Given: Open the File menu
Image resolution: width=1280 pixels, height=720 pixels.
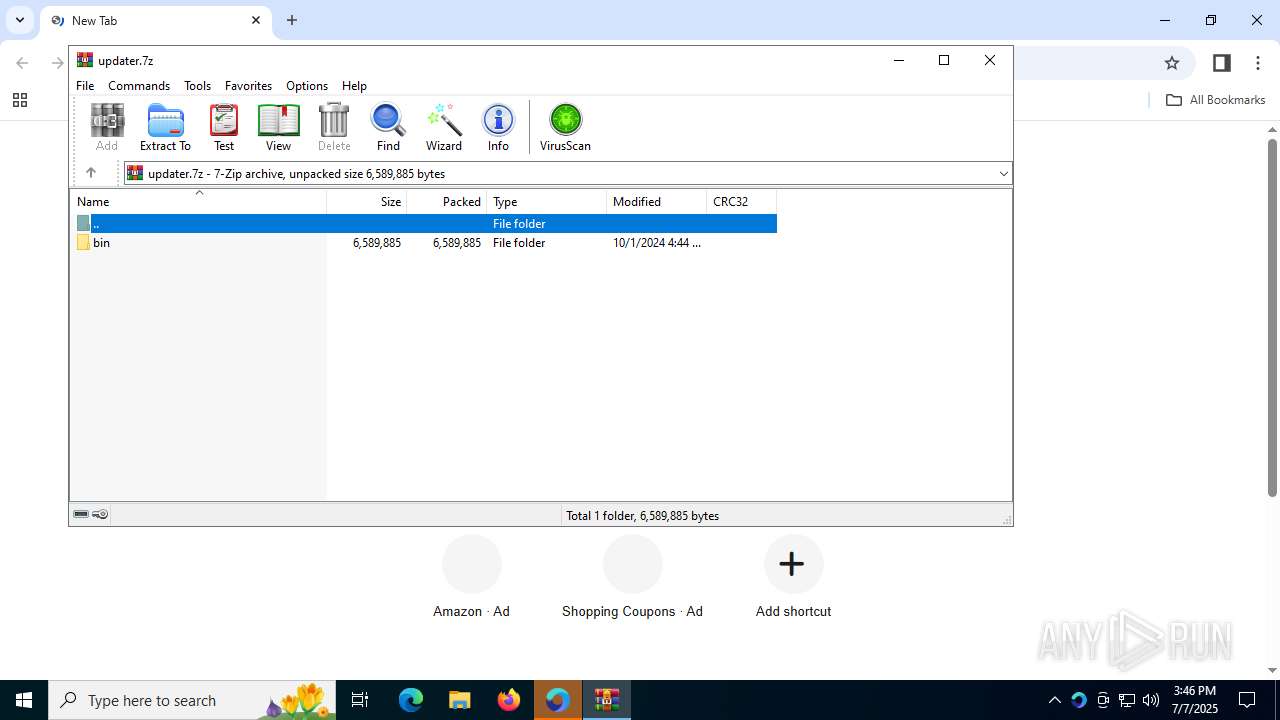Looking at the screenshot, I should click(x=85, y=86).
